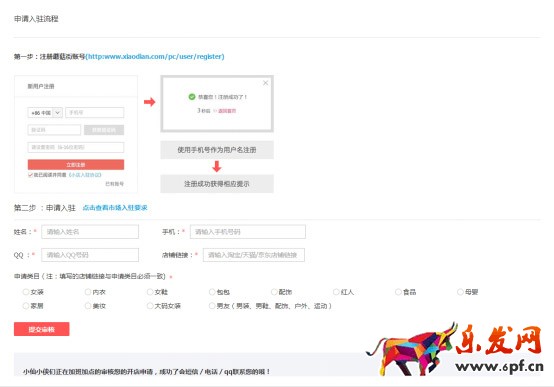This screenshot has height=387, width=554.
Task: Choose the 大码女装 category radio
Action: click(x=150, y=306)
